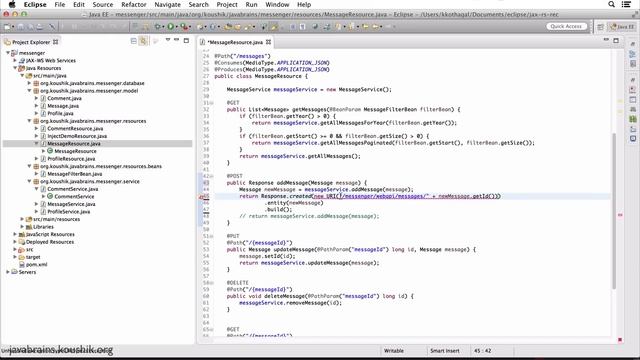Screen dimensions: 640x360
Task: Collapse the messenger project node
Action: pyautogui.click(x=8, y=53)
